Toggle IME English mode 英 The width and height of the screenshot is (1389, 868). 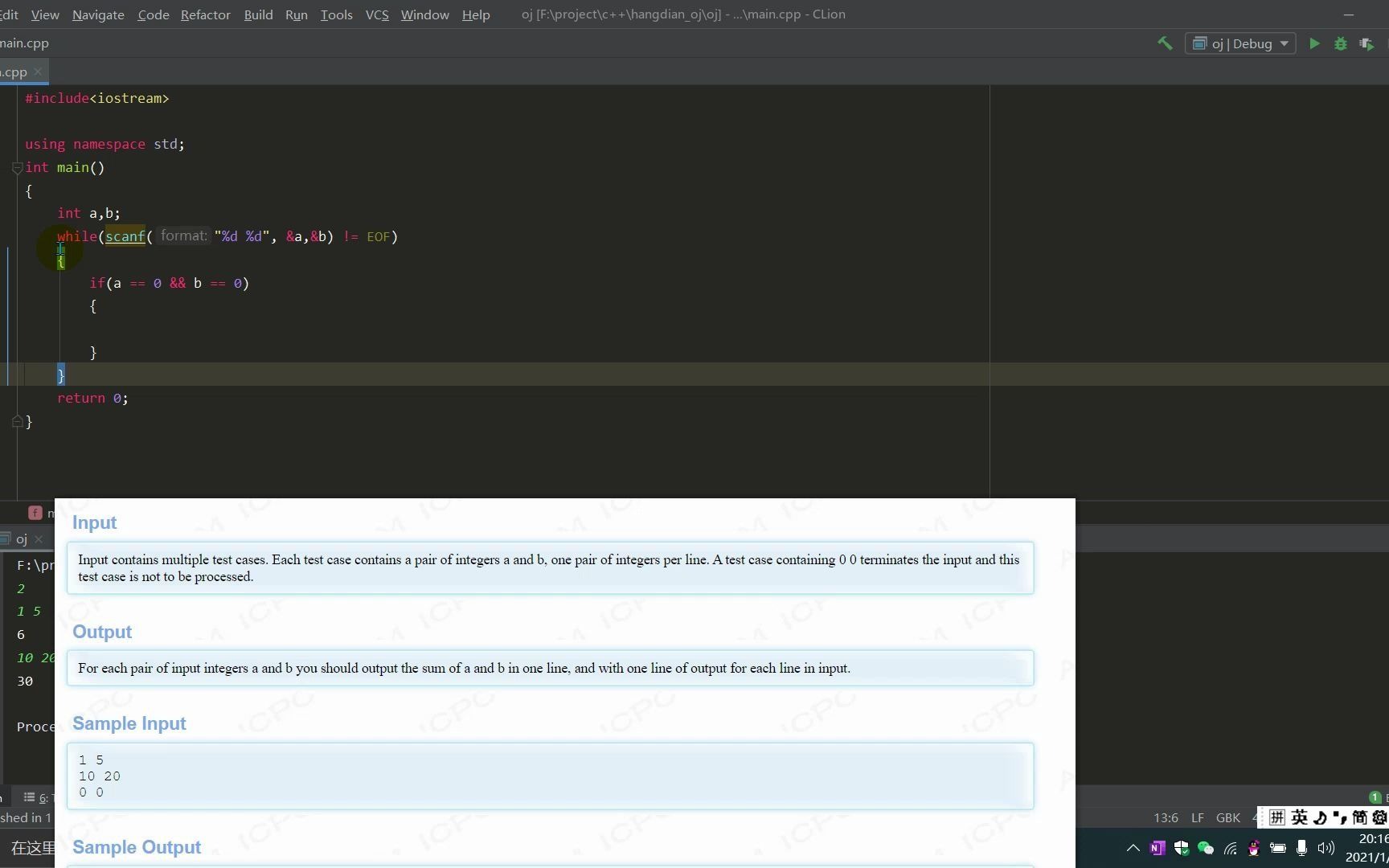1300,817
